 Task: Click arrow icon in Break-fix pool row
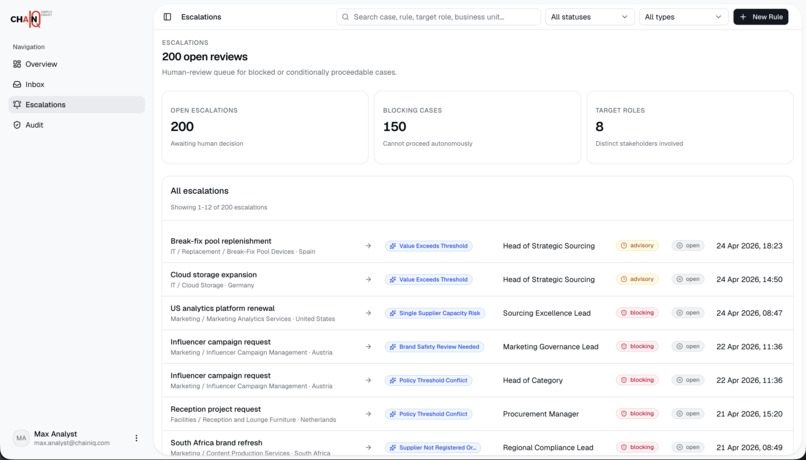coord(368,246)
